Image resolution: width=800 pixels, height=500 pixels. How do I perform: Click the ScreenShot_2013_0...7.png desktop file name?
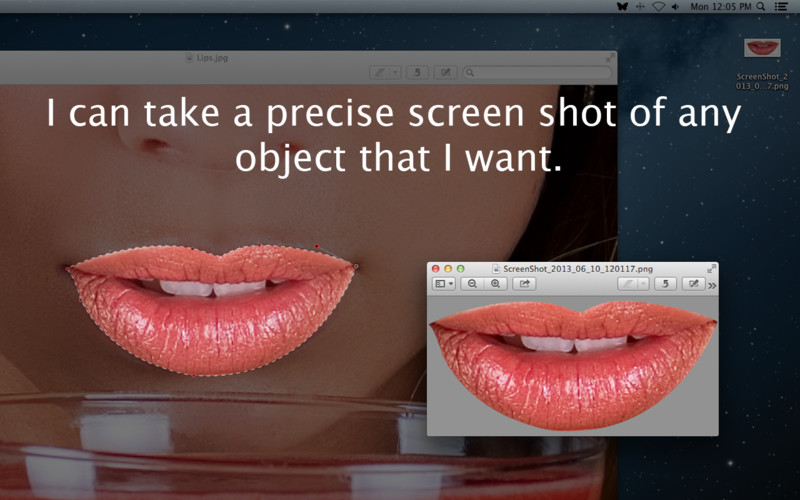(762, 81)
